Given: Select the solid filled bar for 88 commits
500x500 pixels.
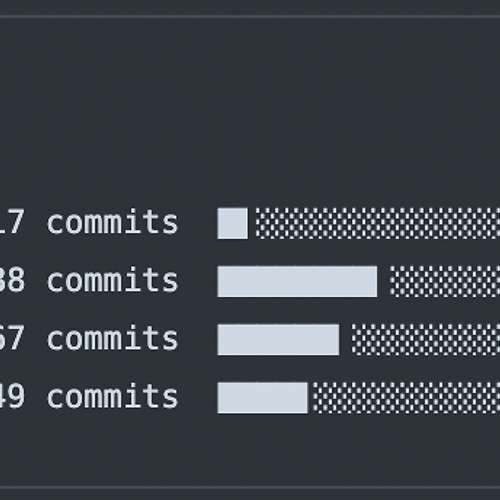Looking at the screenshot, I should (x=297, y=281).
